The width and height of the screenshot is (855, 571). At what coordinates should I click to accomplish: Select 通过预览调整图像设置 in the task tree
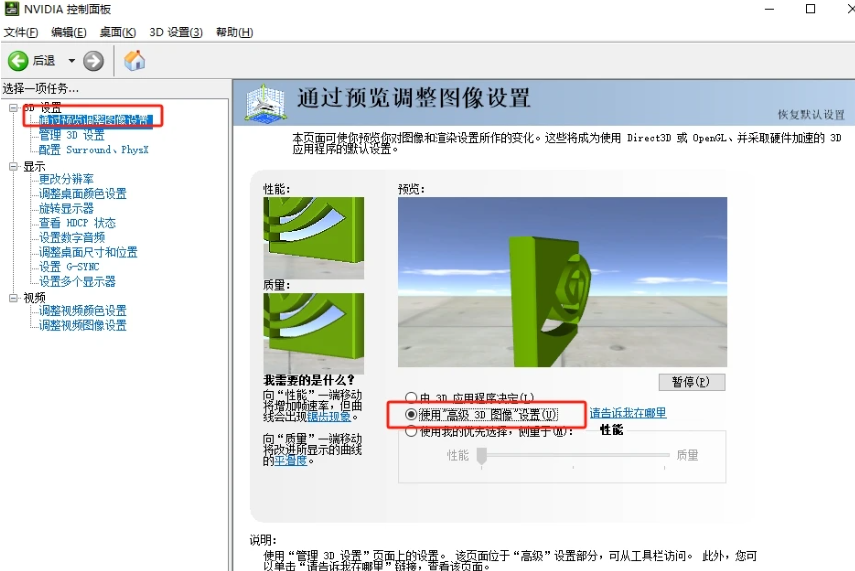(96, 119)
